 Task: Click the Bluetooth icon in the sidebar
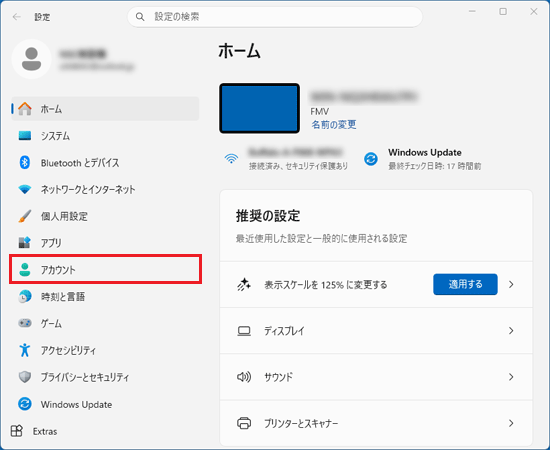pos(25,162)
